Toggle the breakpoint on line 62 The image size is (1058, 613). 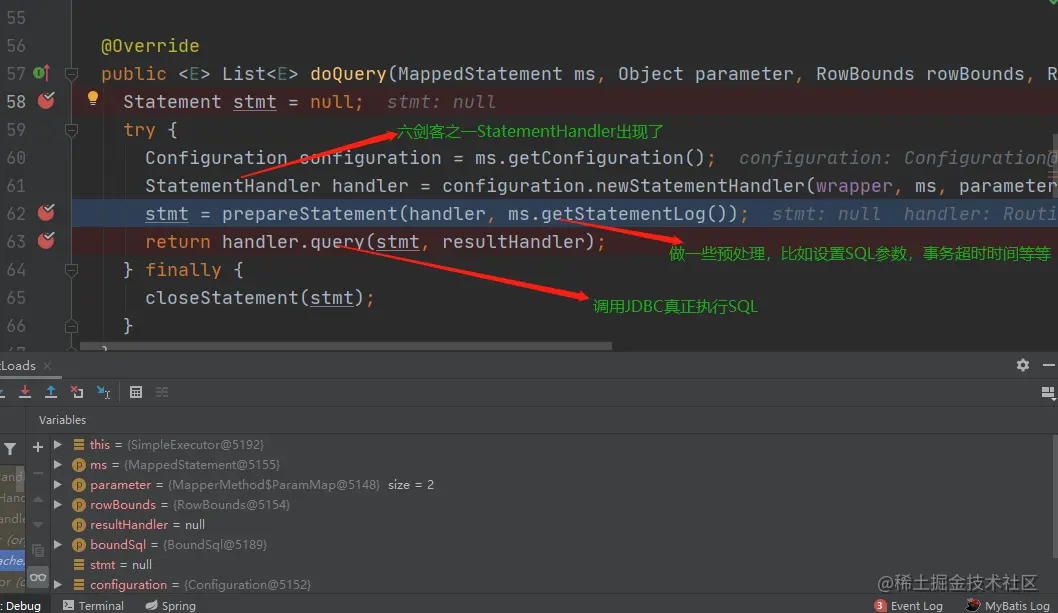tap(46, 213)
